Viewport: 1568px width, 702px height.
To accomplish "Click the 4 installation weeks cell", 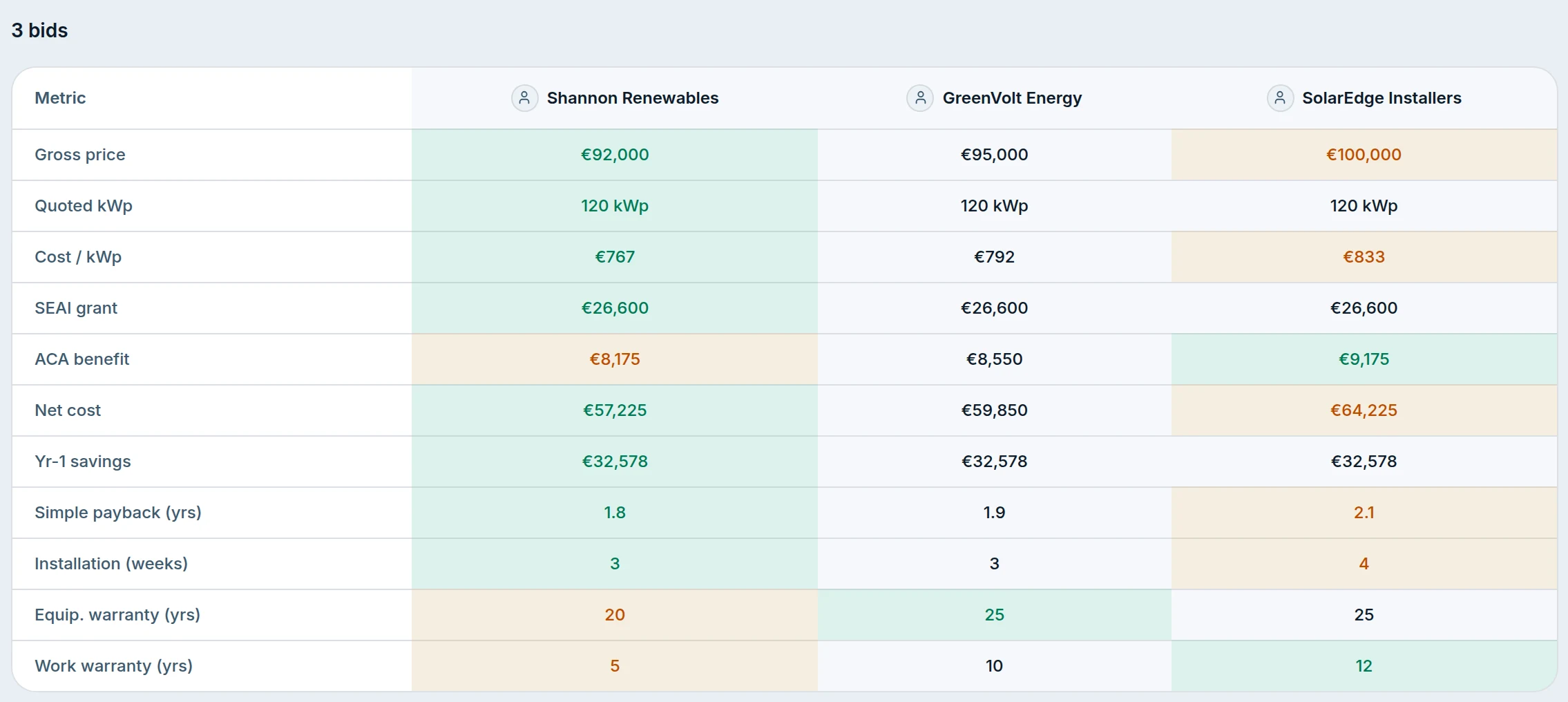I will tap(1364, 564).
